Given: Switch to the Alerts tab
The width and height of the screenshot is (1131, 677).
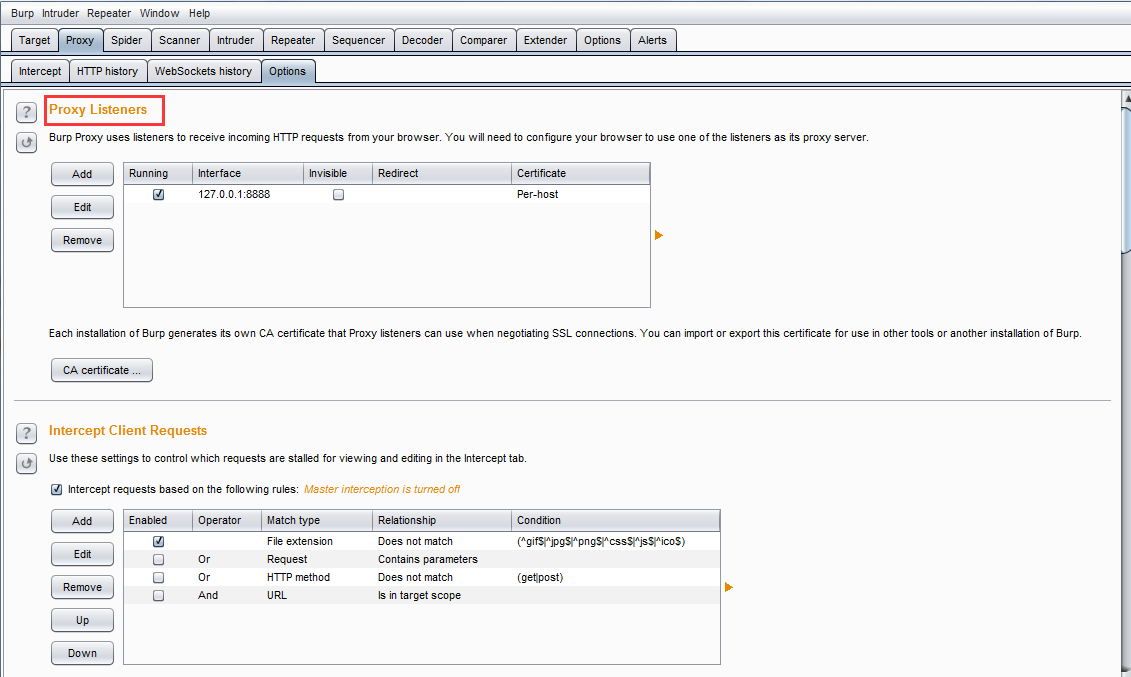Looking at the screenshot, I should tap(652, 40).
